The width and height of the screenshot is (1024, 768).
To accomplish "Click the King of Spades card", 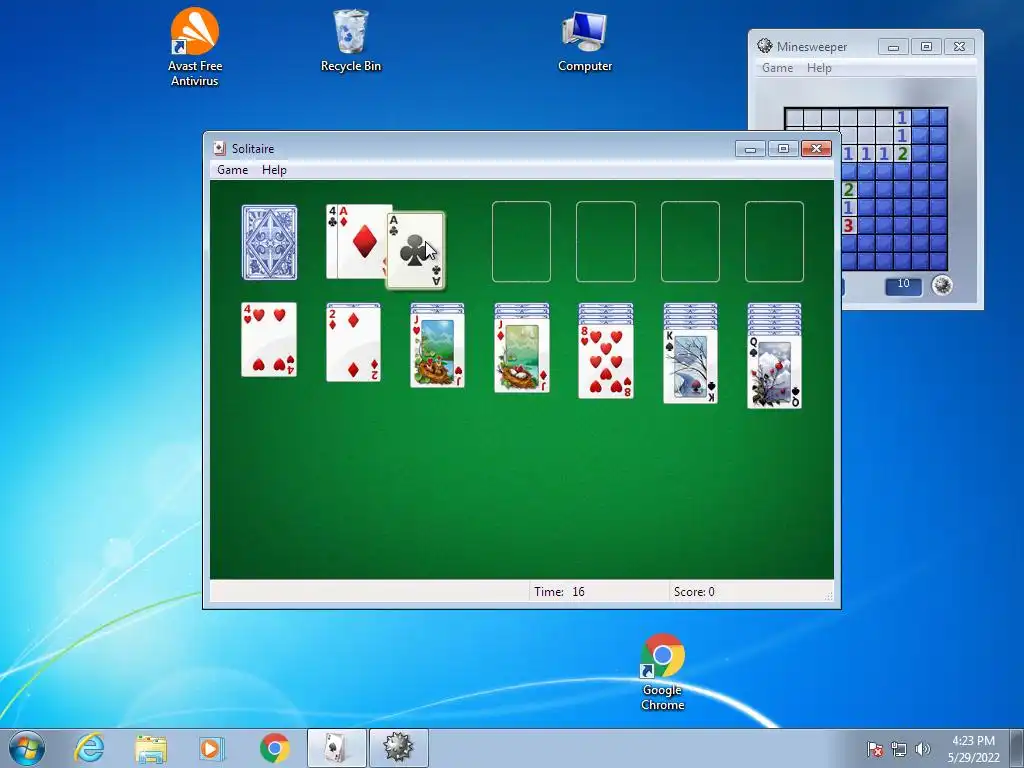I will (x=690, y=366).
